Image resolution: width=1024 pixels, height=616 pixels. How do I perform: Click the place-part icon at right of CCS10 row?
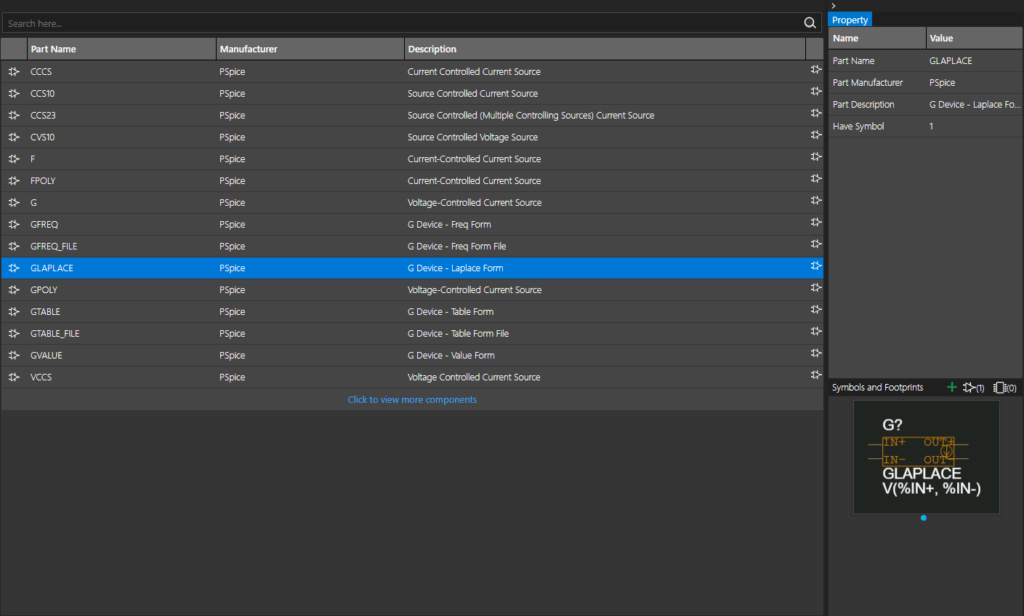tap(816, 91)
